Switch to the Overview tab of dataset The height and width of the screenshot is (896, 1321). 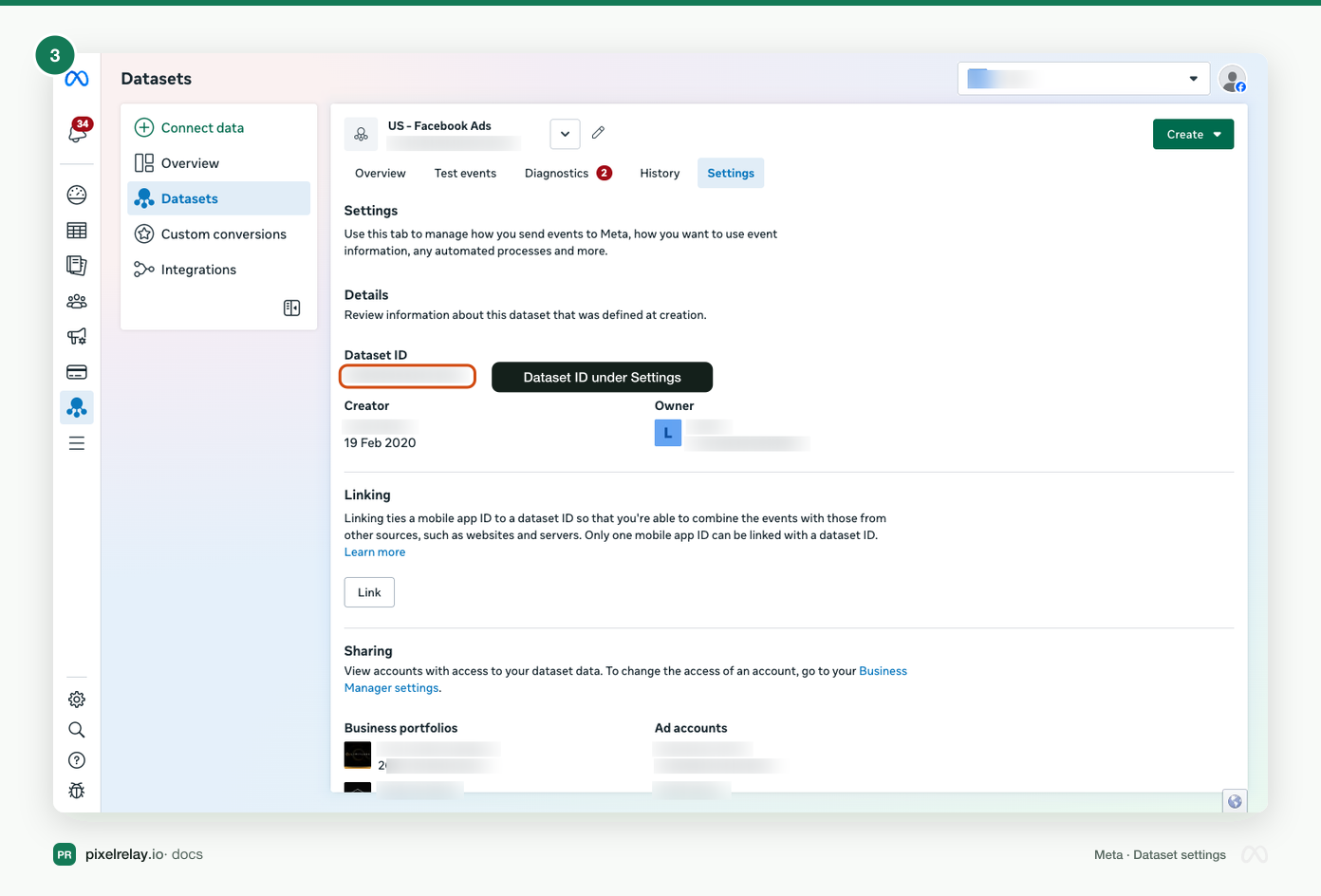click(x=381, y=174)
